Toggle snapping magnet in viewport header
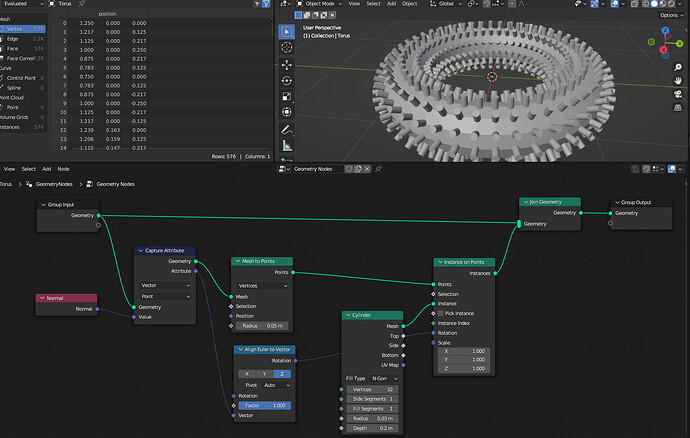 pos(486,4)
